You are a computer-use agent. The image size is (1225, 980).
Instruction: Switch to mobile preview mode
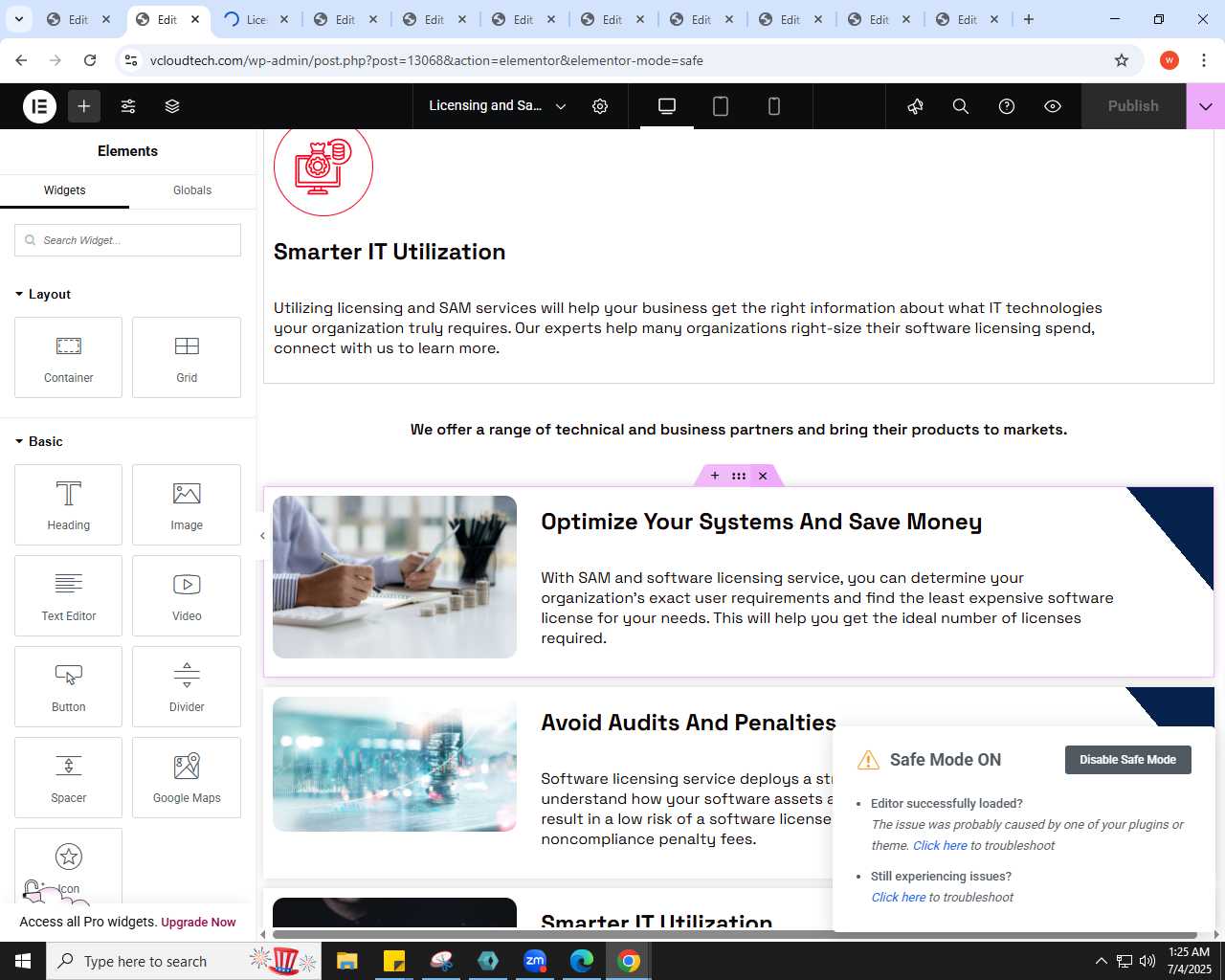point(774,106)
